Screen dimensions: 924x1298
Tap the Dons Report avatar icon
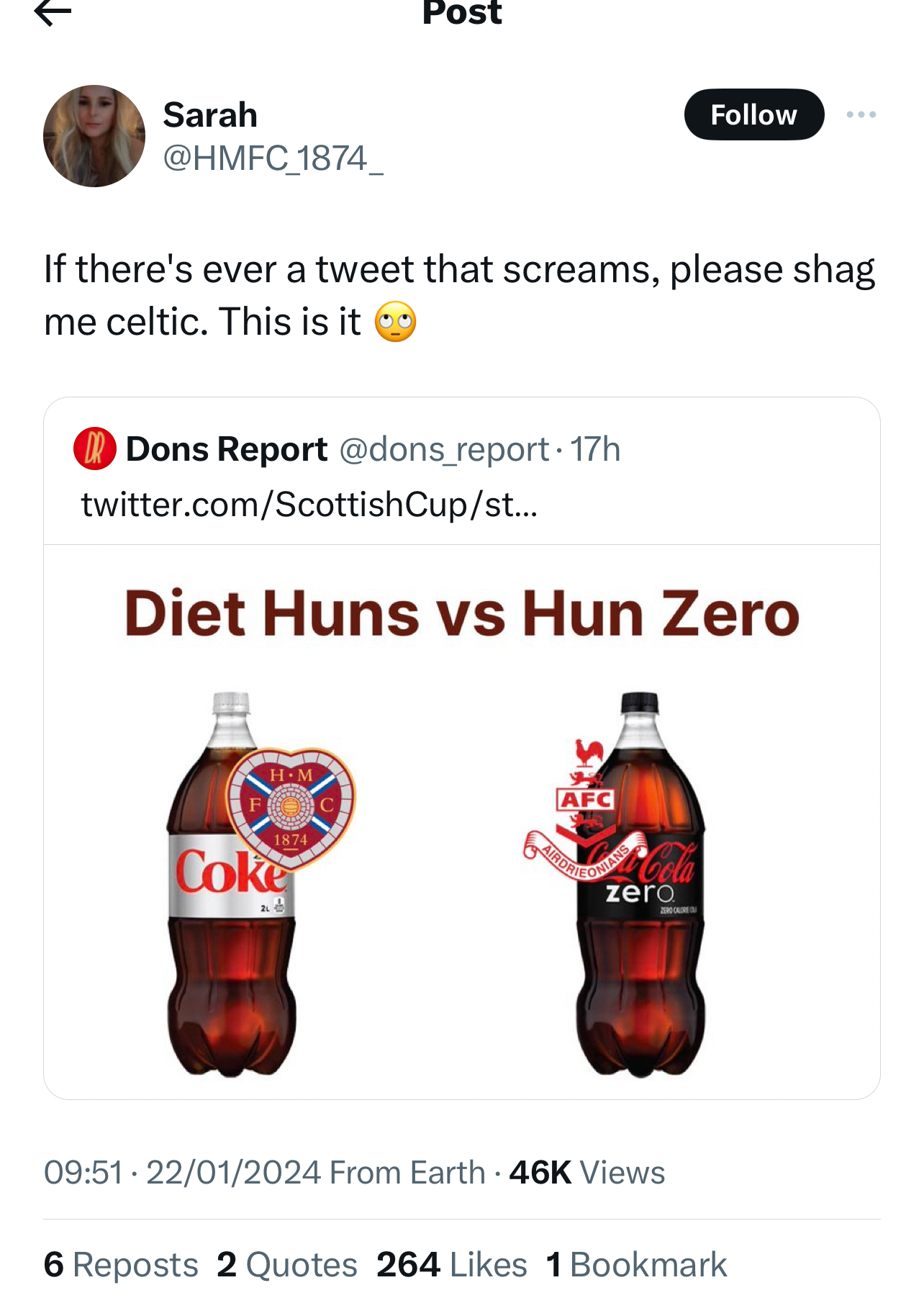94,449
